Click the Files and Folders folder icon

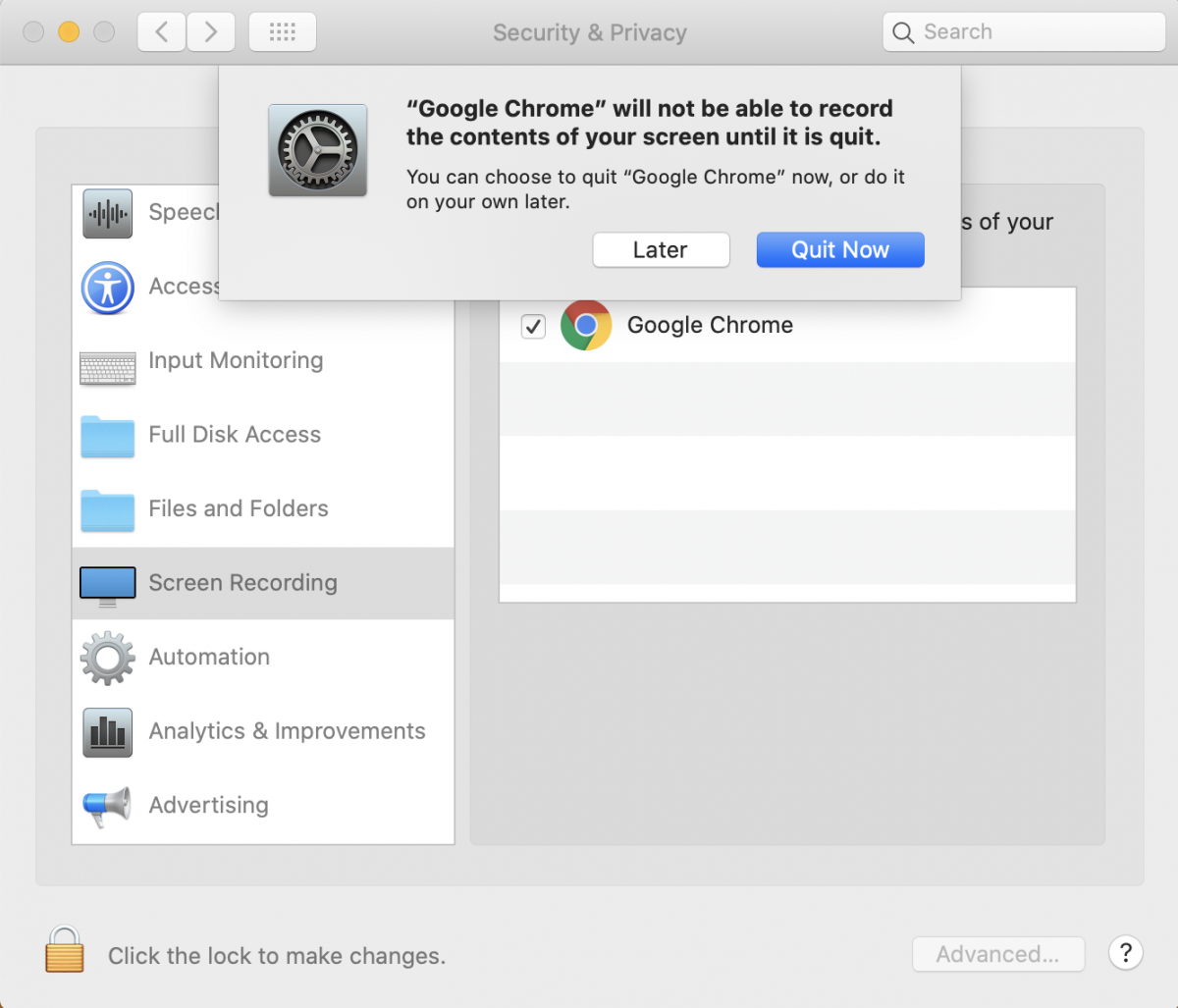pyautogui.click(x=108, y=510)
